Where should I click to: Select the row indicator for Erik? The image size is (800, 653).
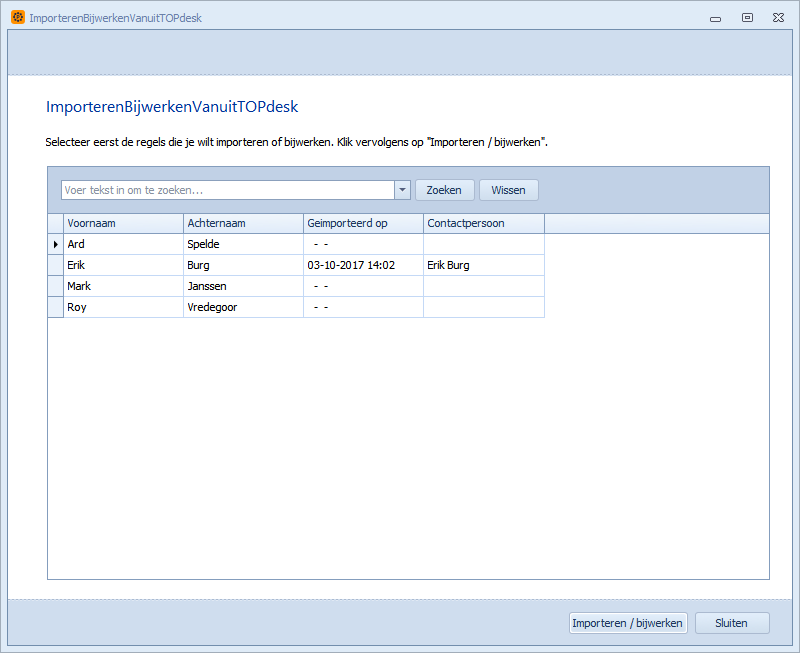click(x=56, y=265)
